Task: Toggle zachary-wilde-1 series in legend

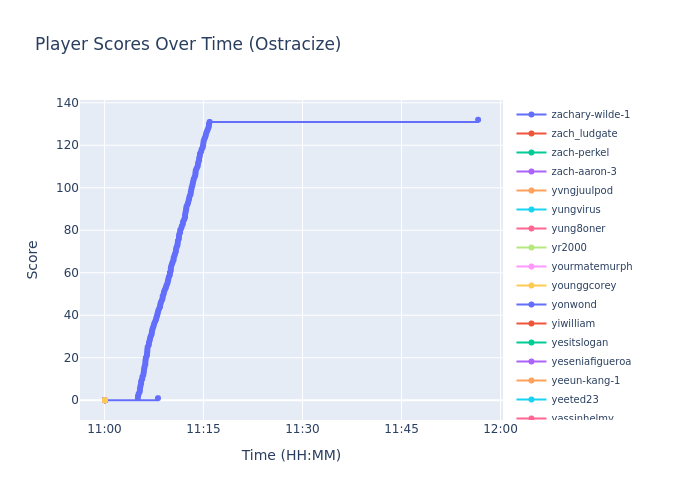Action: click(590, 115)
